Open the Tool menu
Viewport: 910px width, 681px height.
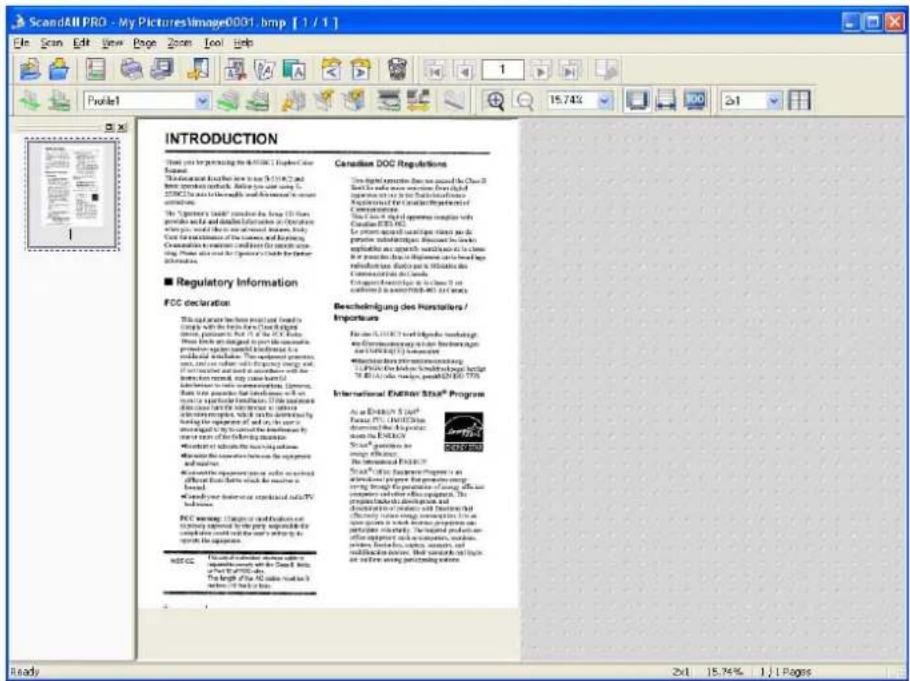(x=213, y=43)
